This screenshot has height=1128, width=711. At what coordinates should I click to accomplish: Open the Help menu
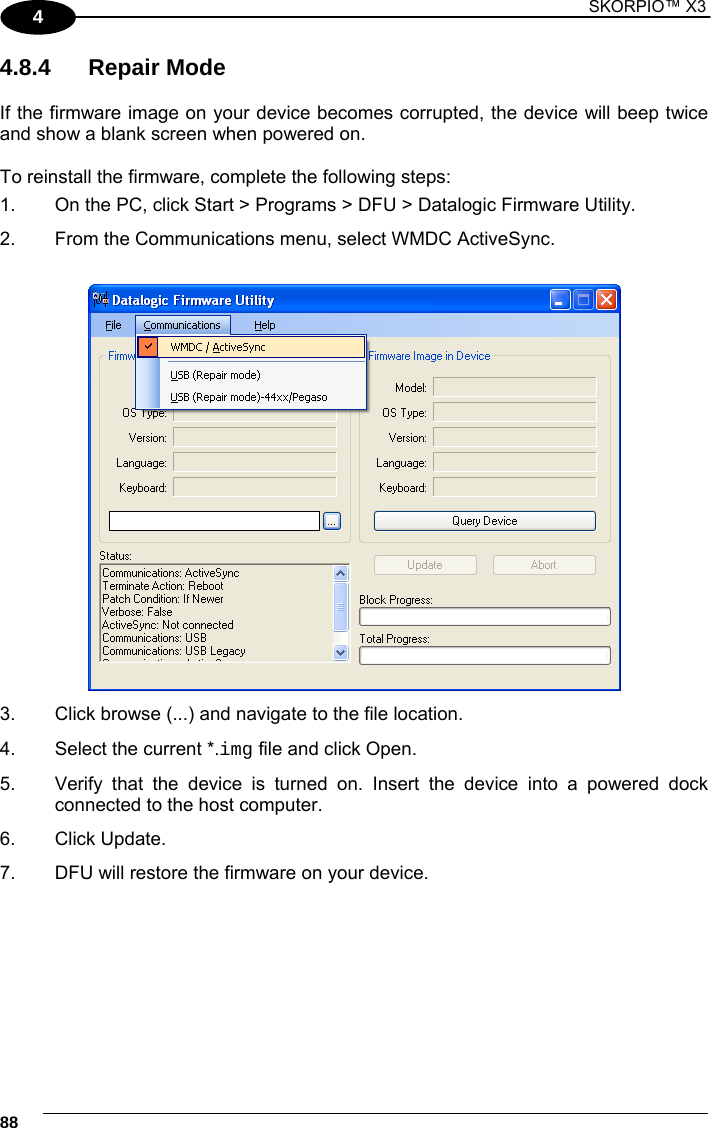[x=265, y=325]
